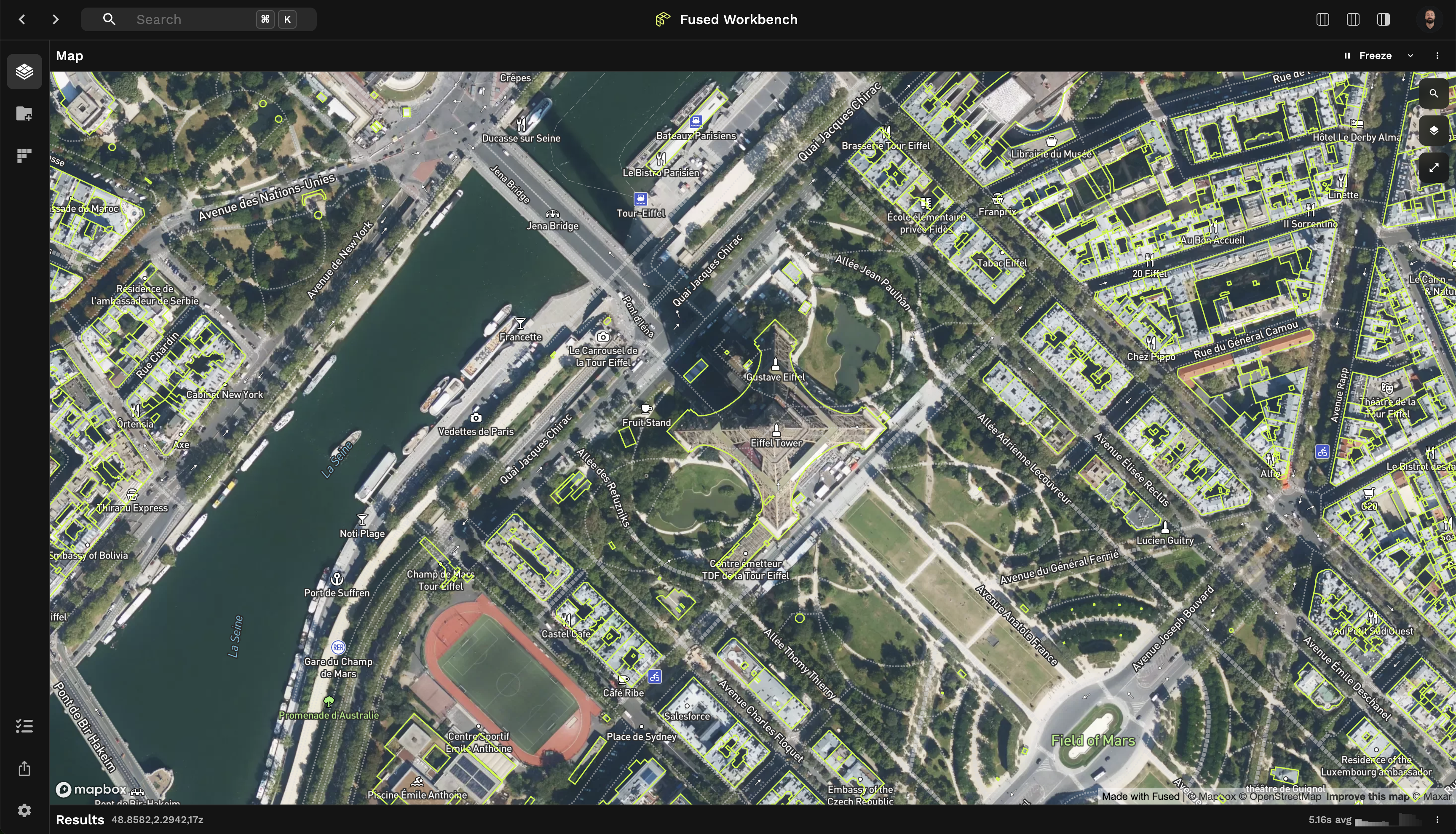Expand the dropdown arrow next to Freeze
The height and width of the screenshot is (834, 1456).
[x=1411, y=56]
